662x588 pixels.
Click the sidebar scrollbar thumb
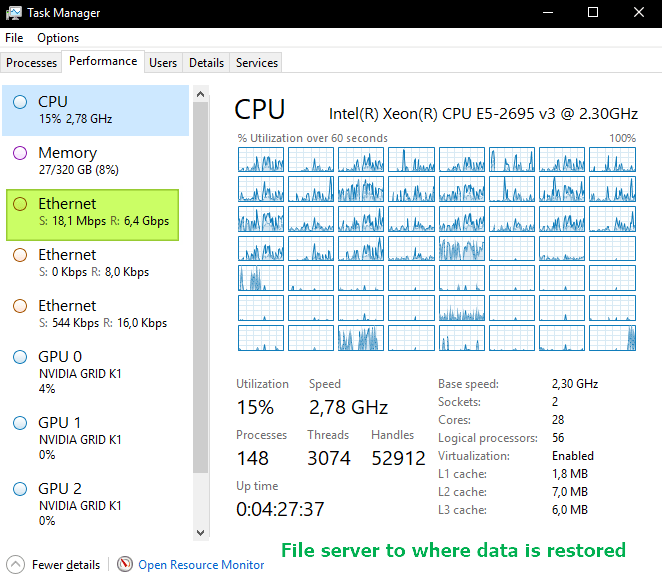pos(201,287)
